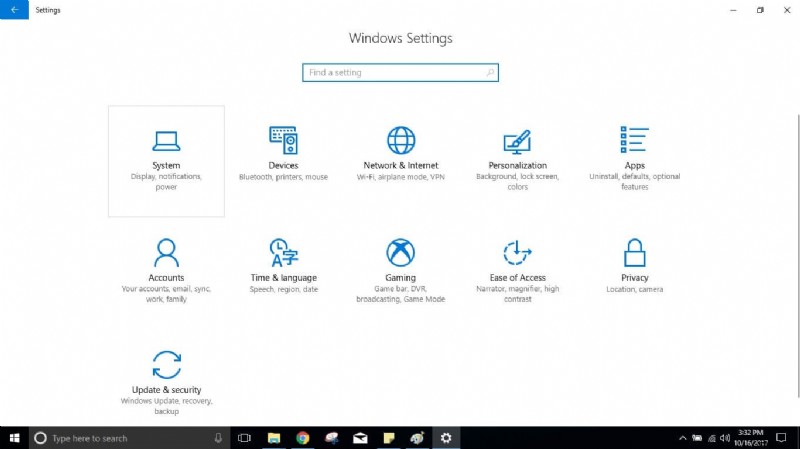Screen dimensions: 800x449
Task: Launch Google Chrome from the taskbar
Action: click(303, 438)
